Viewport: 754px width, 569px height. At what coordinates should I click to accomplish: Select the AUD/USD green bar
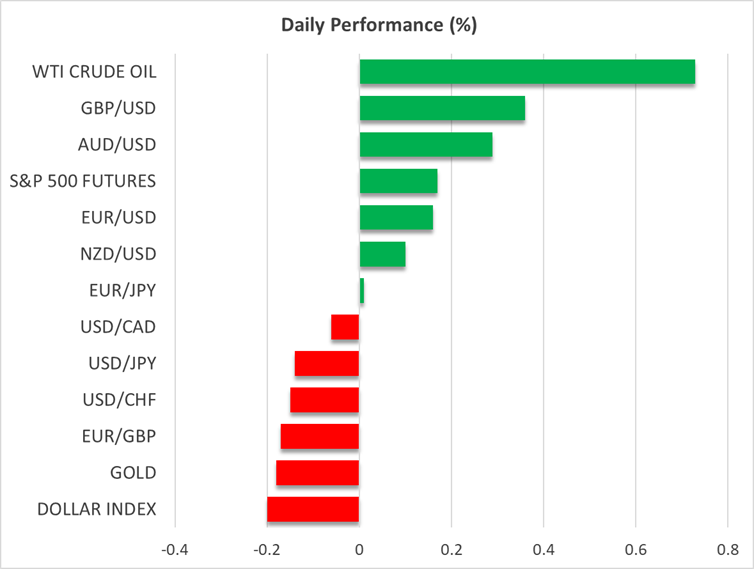426,145
